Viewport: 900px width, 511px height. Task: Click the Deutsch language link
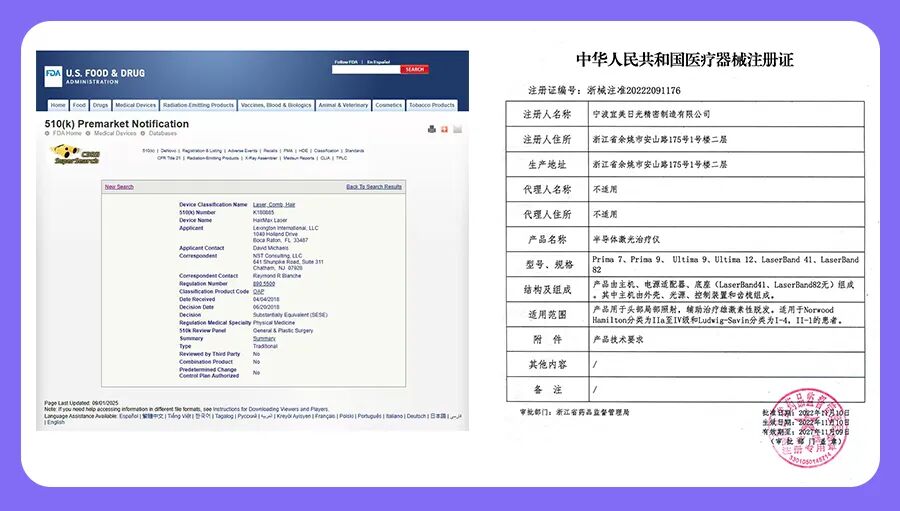416,416
